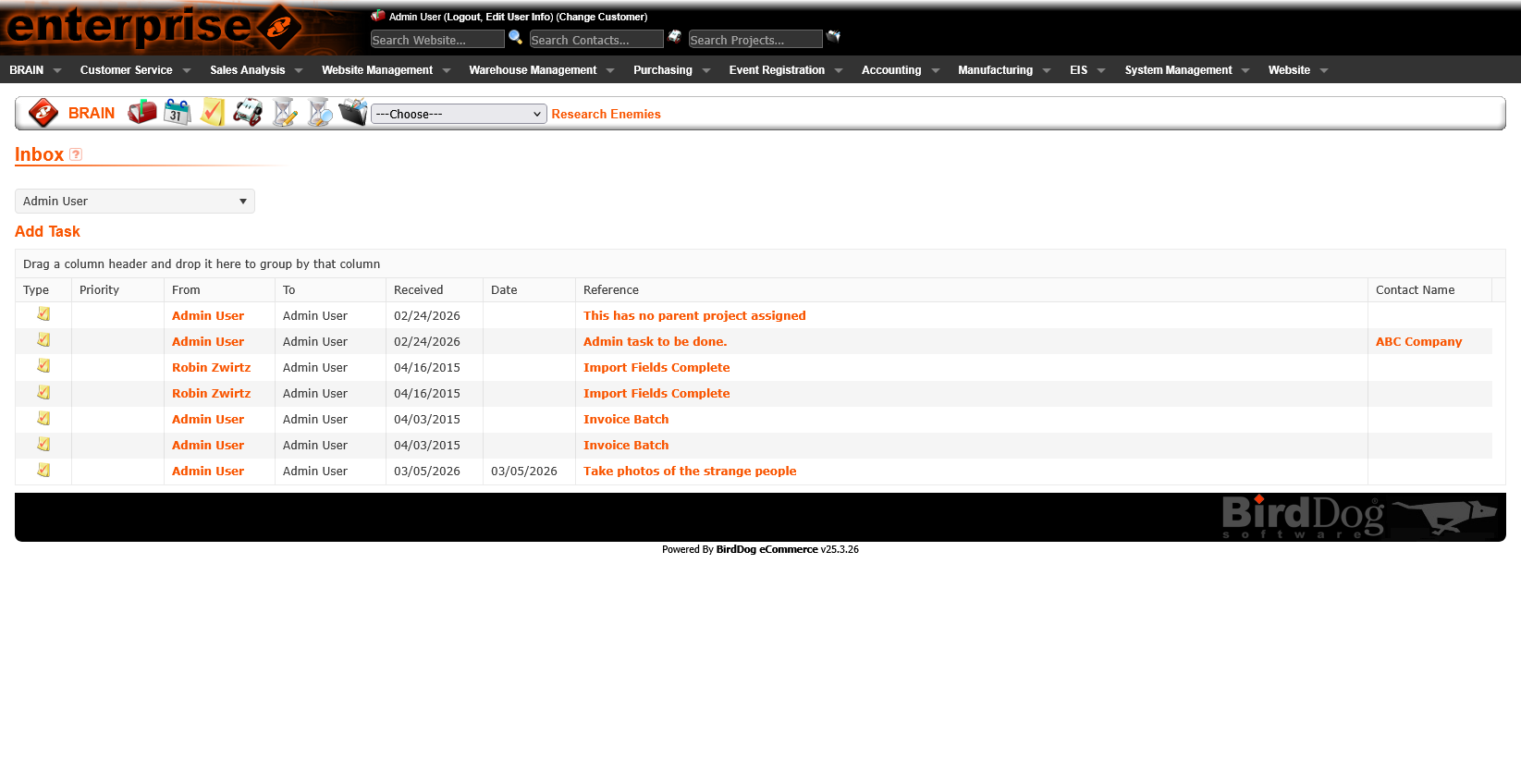Expand the Admin User selector dropdown
The image size is (1521, 784).
(x=135, y=202)
